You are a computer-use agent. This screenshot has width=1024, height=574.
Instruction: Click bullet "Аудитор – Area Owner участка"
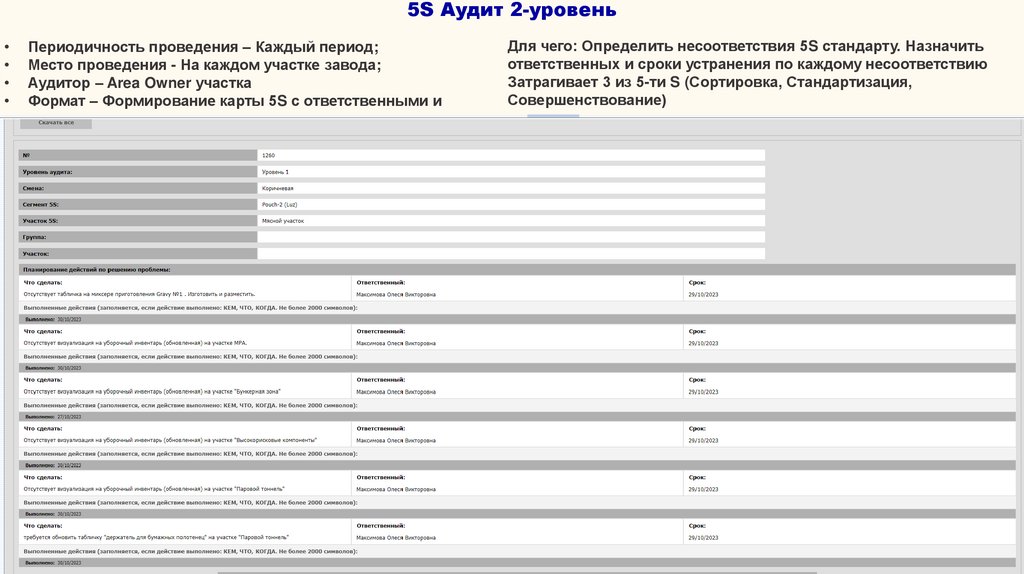(140, 83)
